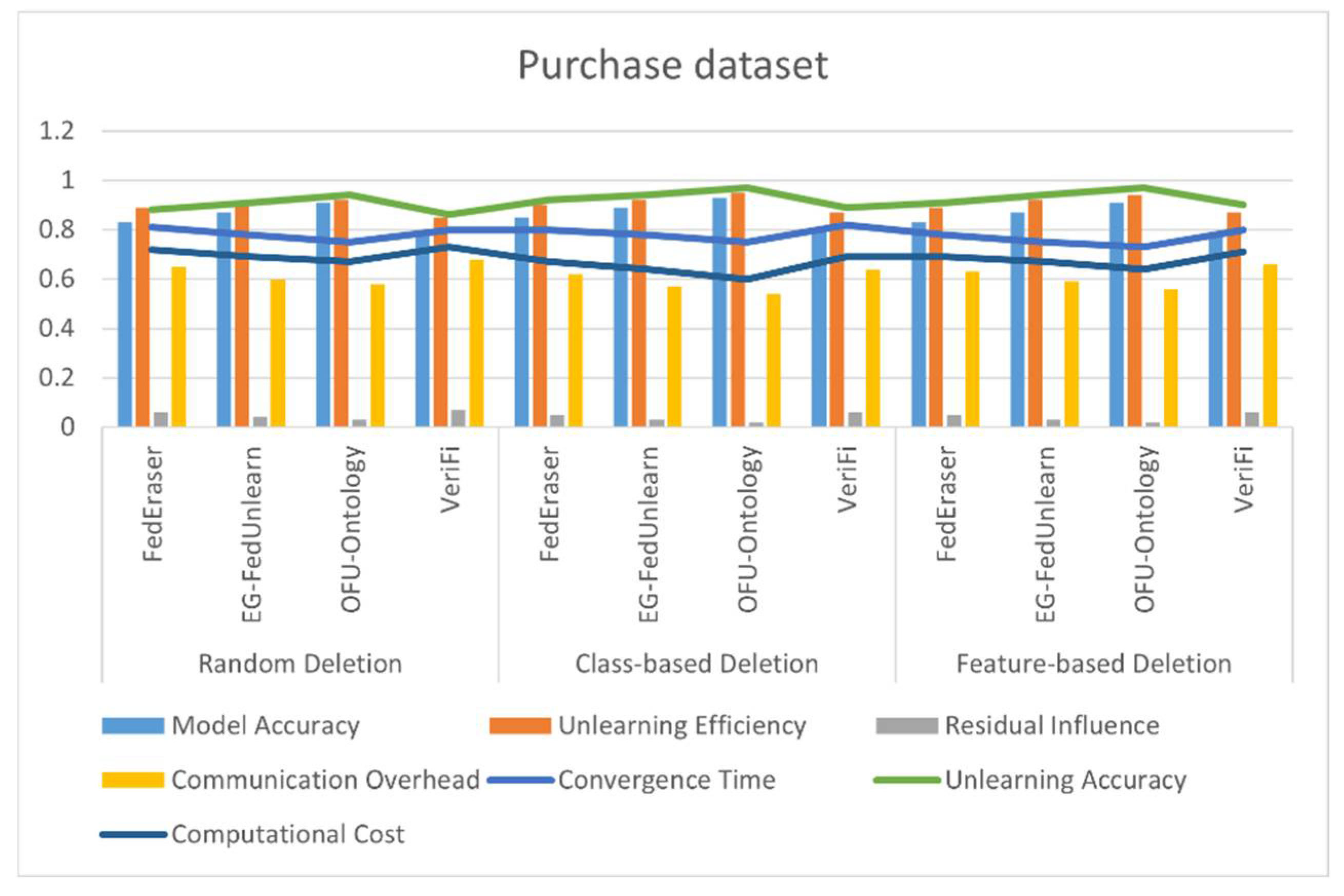Select the 'Class-based Deletion' category group label
This screenshot has width=1344, height=896.
(x=696, y=664)
